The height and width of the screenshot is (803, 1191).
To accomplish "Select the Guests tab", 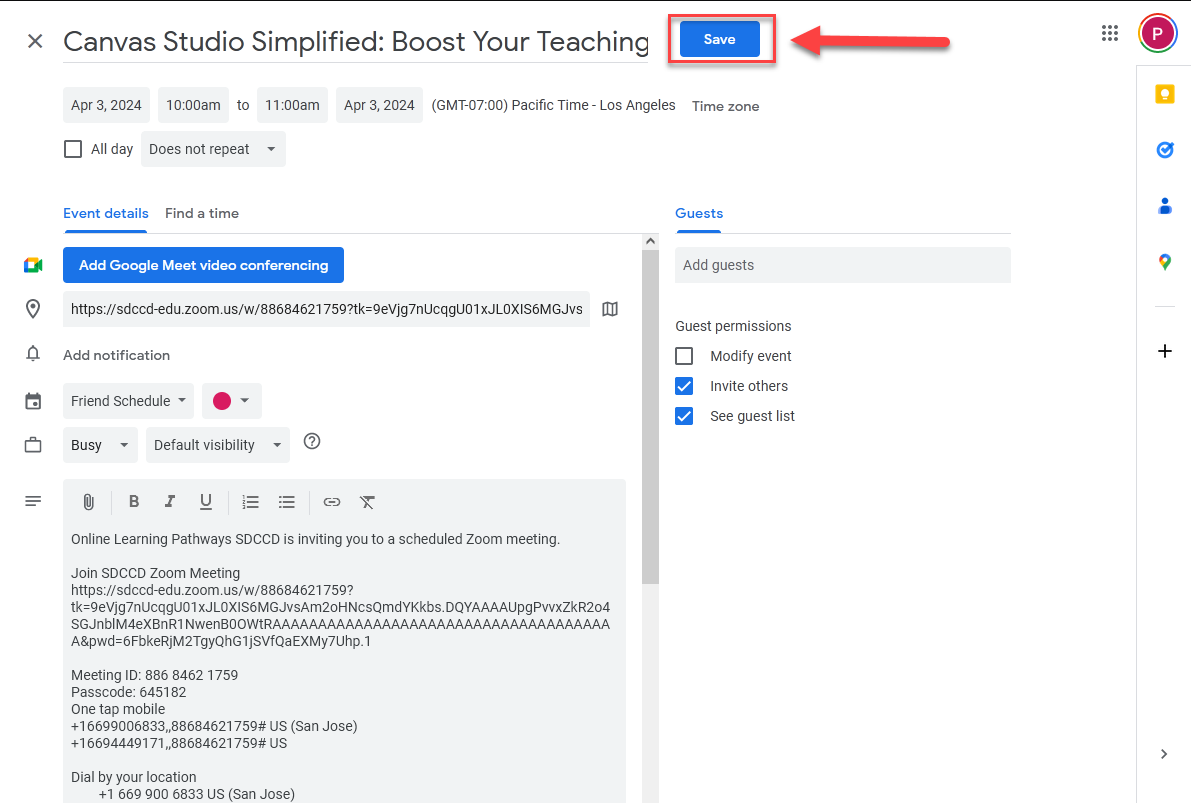I will coord(699,213).
